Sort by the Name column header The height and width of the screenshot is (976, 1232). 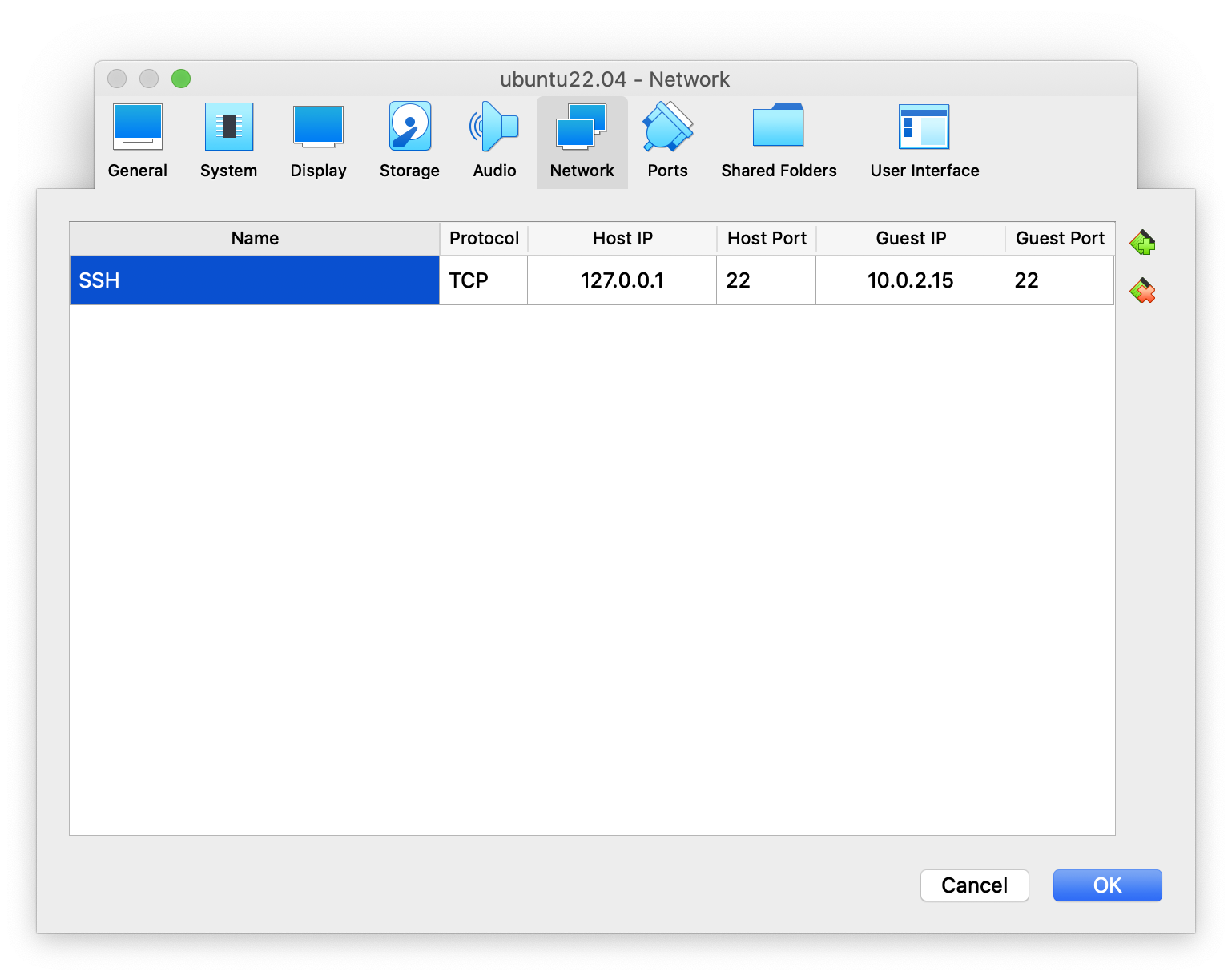pos(255,239)
